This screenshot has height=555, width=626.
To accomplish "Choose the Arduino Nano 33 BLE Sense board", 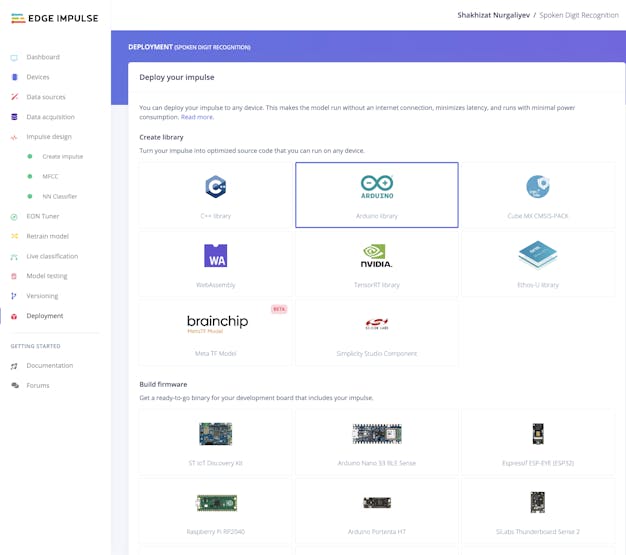I will (377, 434).
